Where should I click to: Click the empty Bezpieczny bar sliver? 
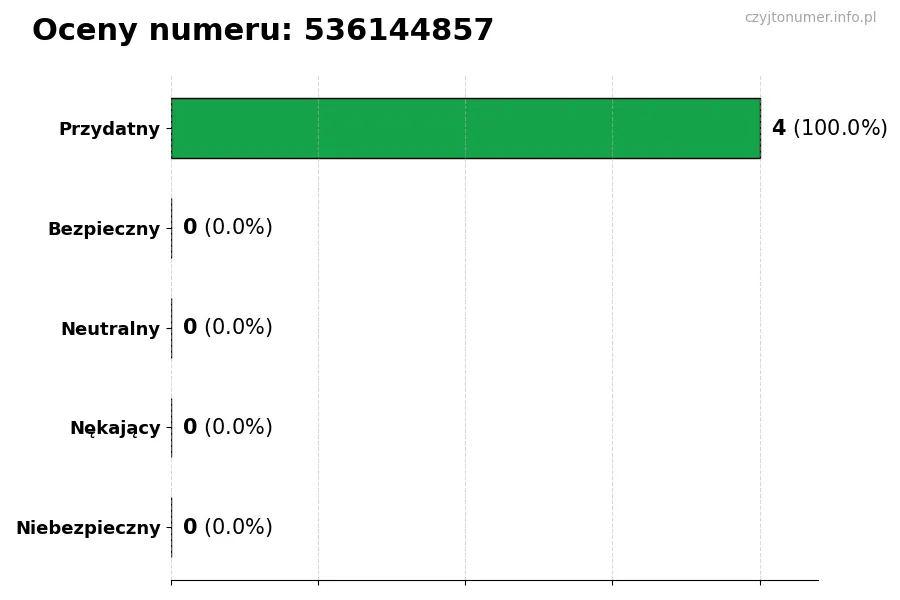(172, 228)
